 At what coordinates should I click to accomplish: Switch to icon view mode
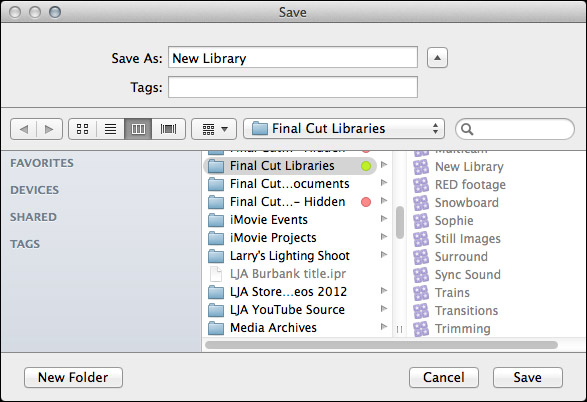[82, 129]
